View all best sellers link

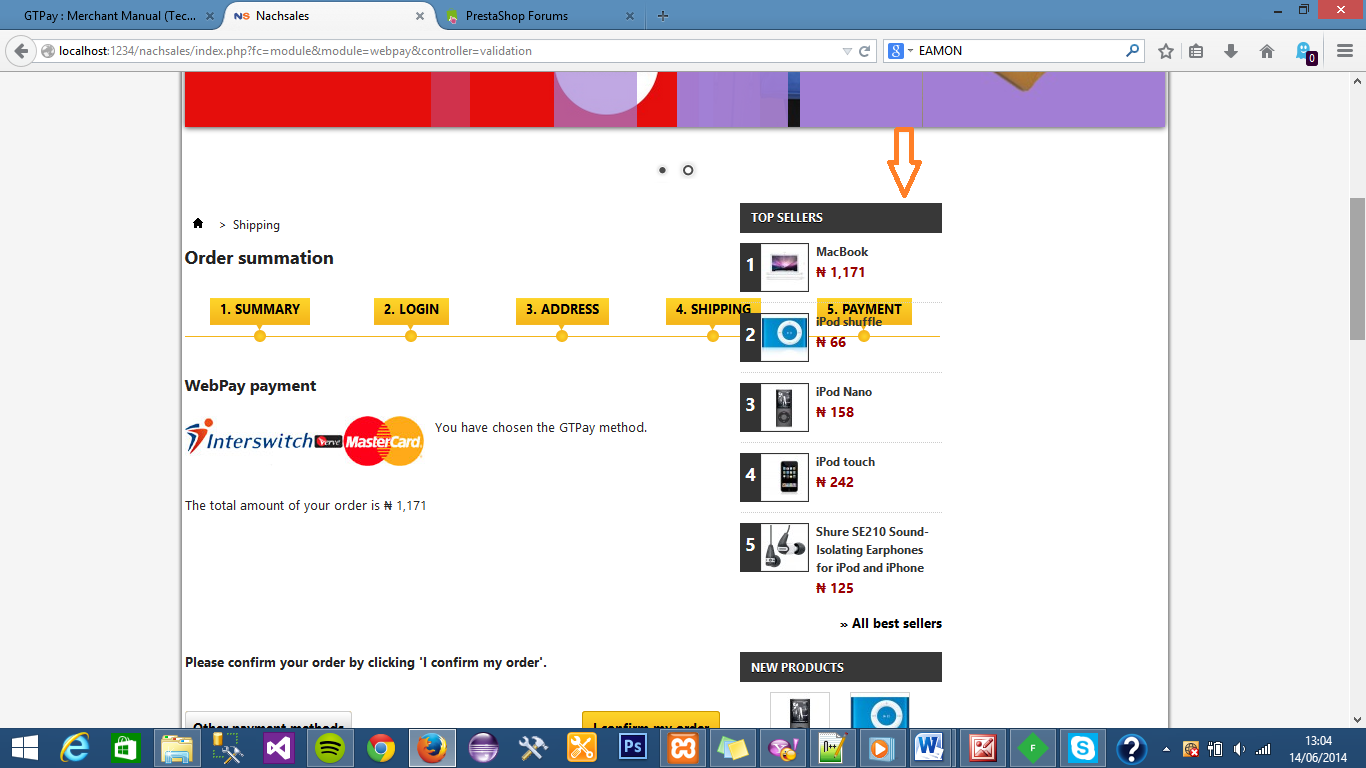click(x=891, y=623)
